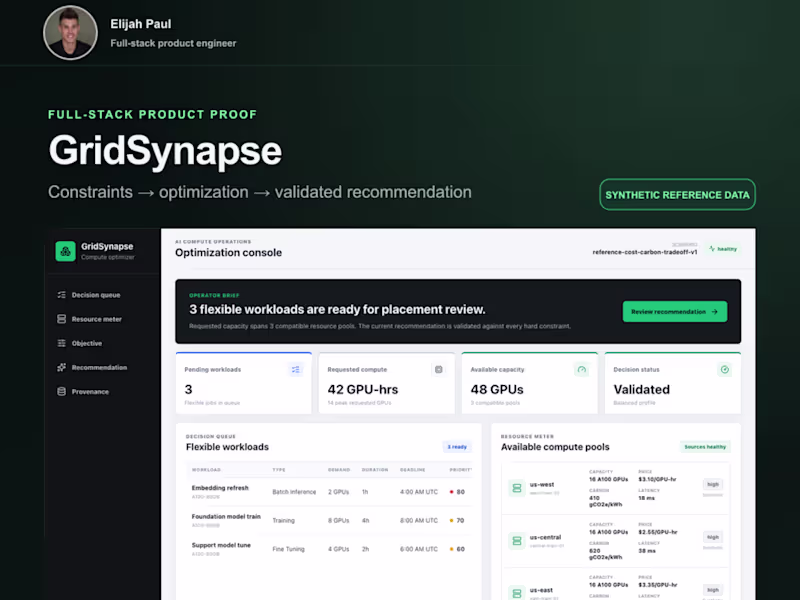Click the $3.10/GPU-hr price value
The height and width of the screenshot is (600, 800).
pyautogui.click(x=657, y=480)
